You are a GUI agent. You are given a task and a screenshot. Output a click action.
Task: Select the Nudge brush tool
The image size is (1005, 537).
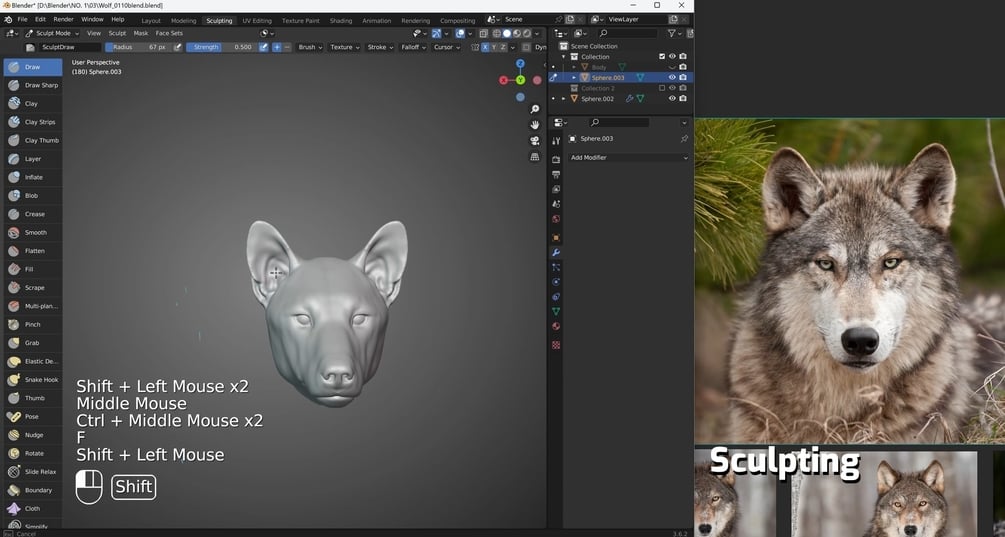pos(33,435)
